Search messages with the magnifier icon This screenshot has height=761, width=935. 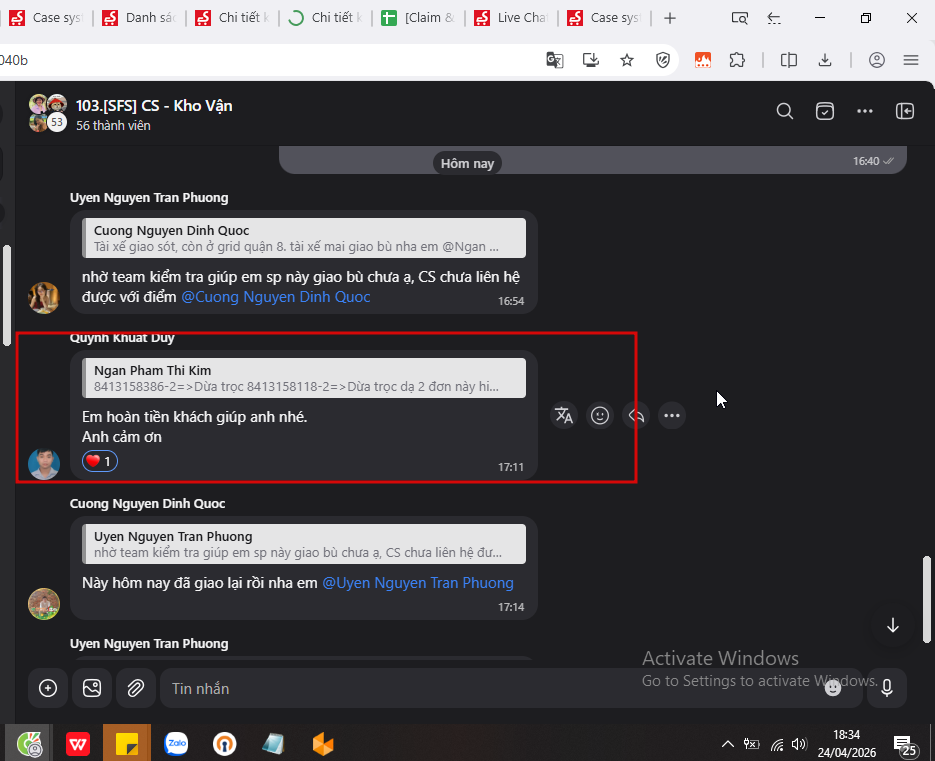(x=785, y=112)
